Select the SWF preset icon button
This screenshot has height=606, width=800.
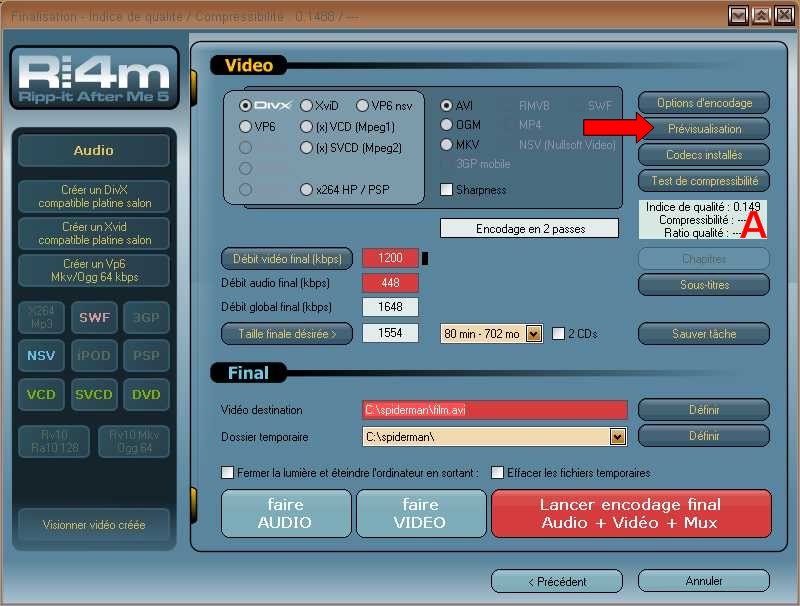click(94, 318)
